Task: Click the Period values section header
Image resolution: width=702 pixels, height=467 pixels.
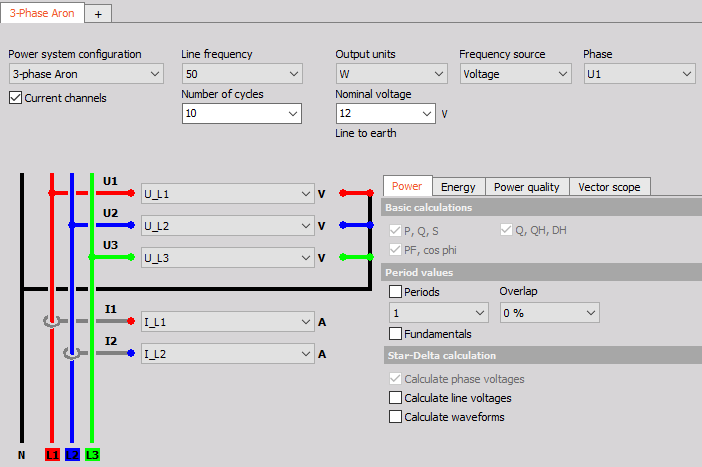Action: [x=542, y=272]
